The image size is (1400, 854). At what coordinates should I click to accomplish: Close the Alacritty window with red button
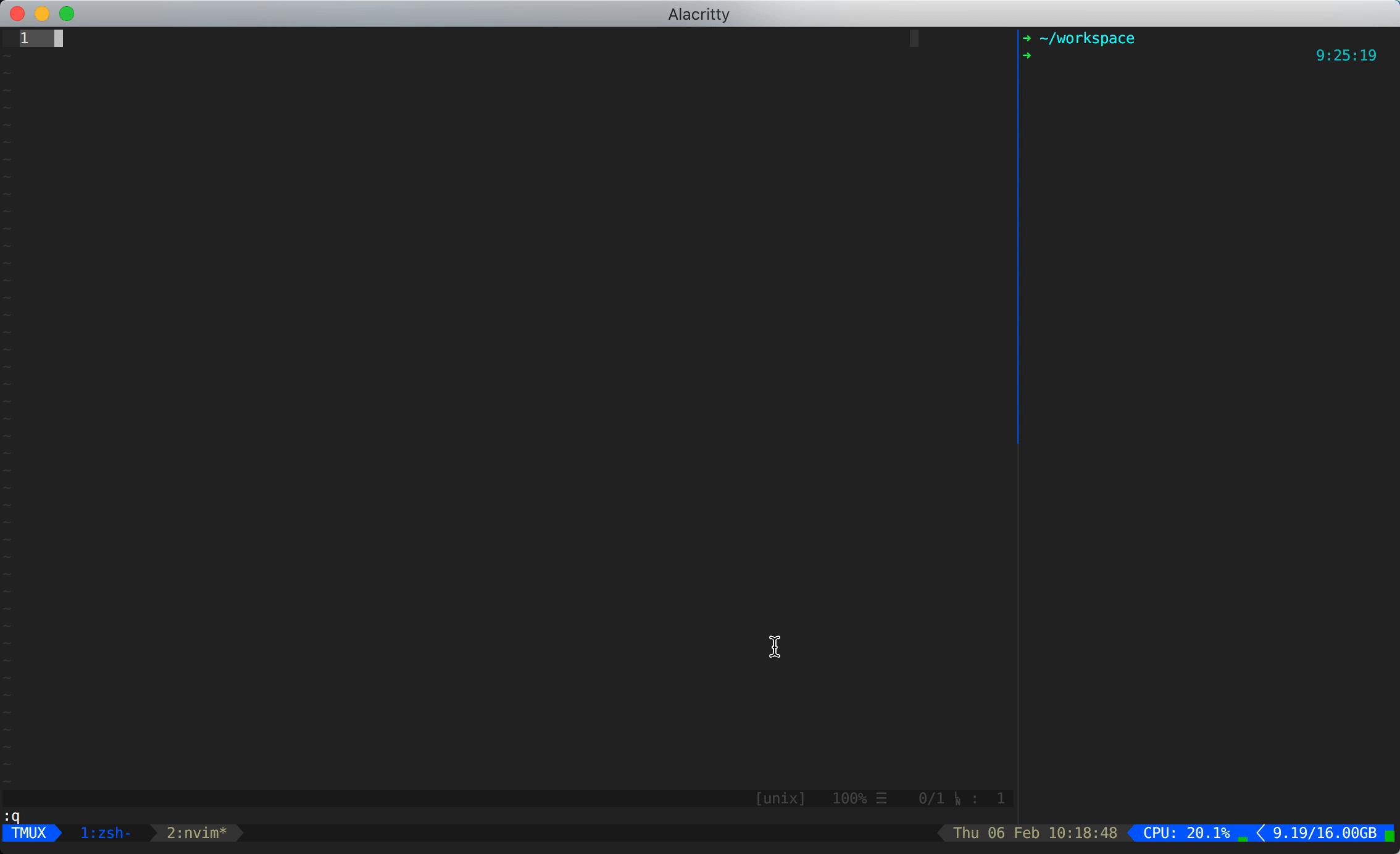(17, 14)
